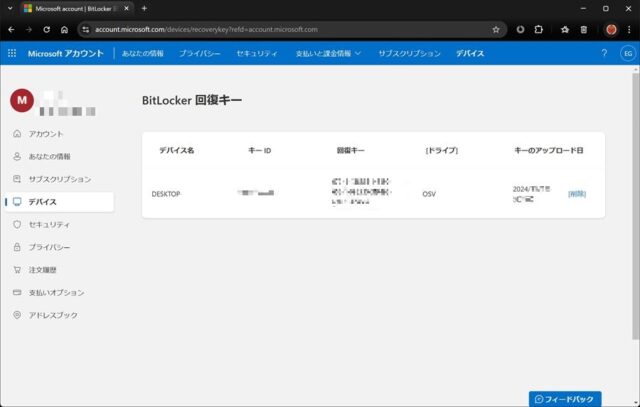Open the Microsoft apps grid launcher
This screenshot has width=640, height=407.
click(x=12, y=53)
